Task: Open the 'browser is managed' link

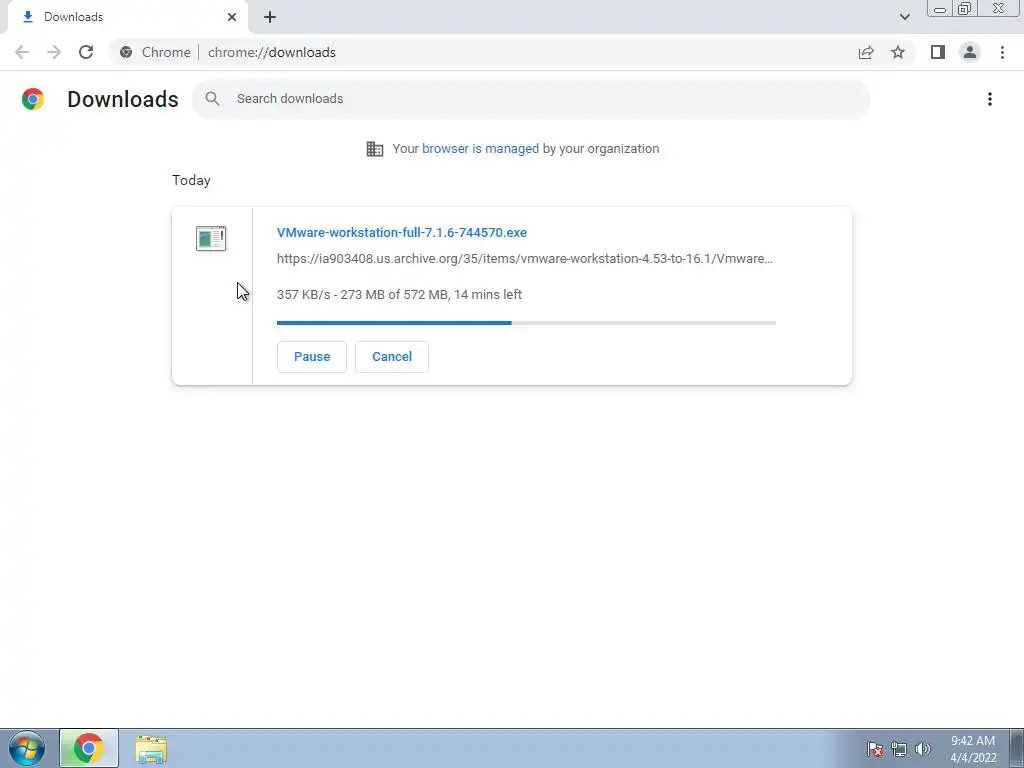Action: click(480, 148)
